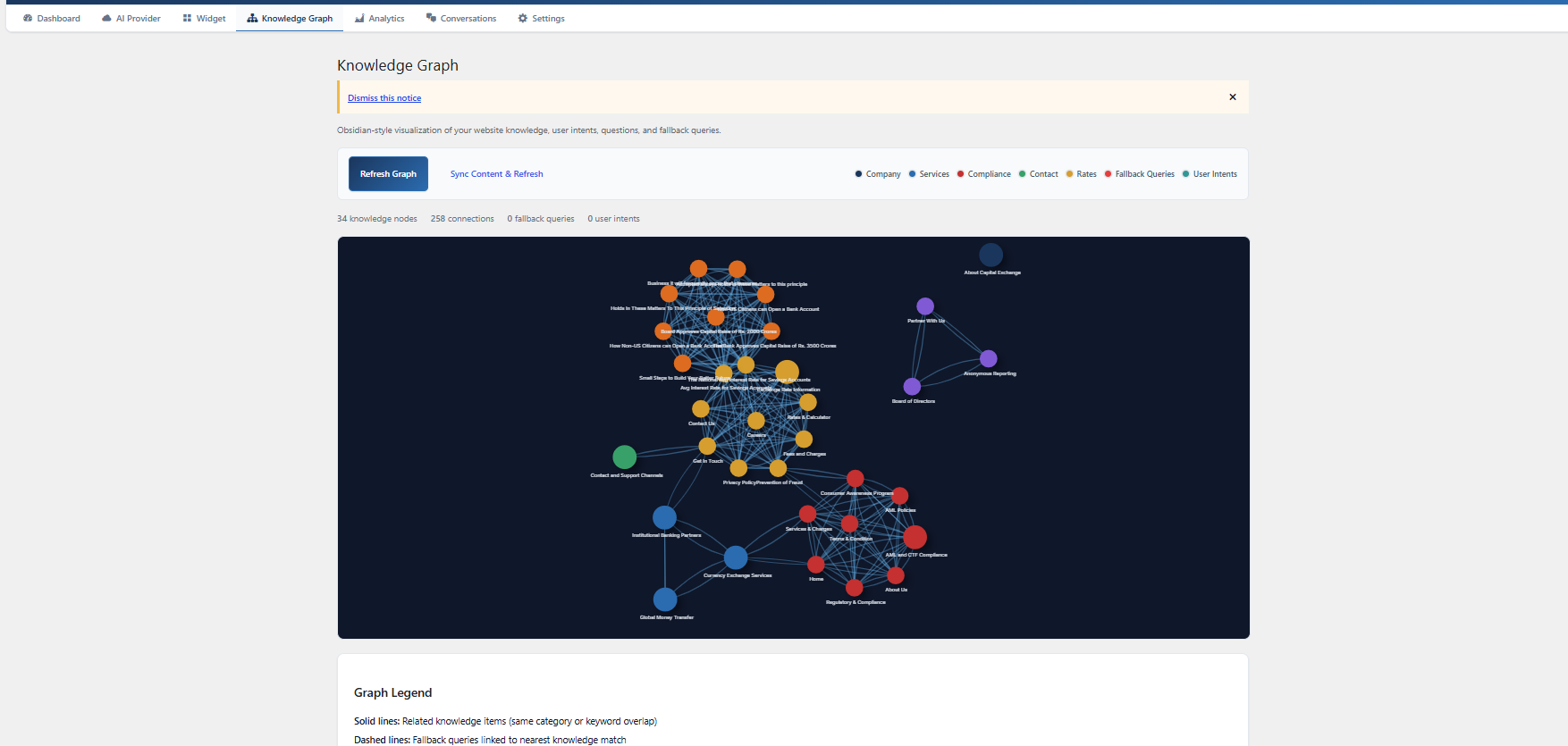Select the Privacy Policy node
The image size is (1568, 746).
(738, 467)
